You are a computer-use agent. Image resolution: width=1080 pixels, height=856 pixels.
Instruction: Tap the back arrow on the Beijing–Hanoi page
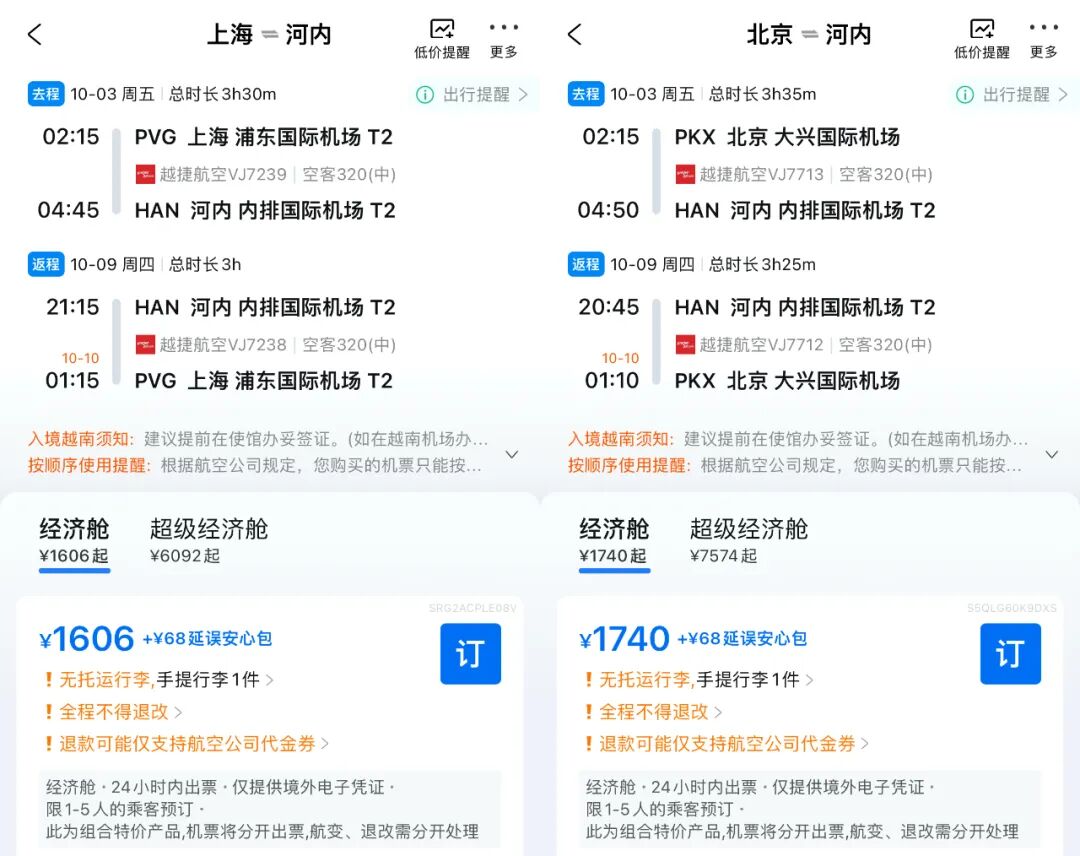pyautogui.click(x=575, y=33)
